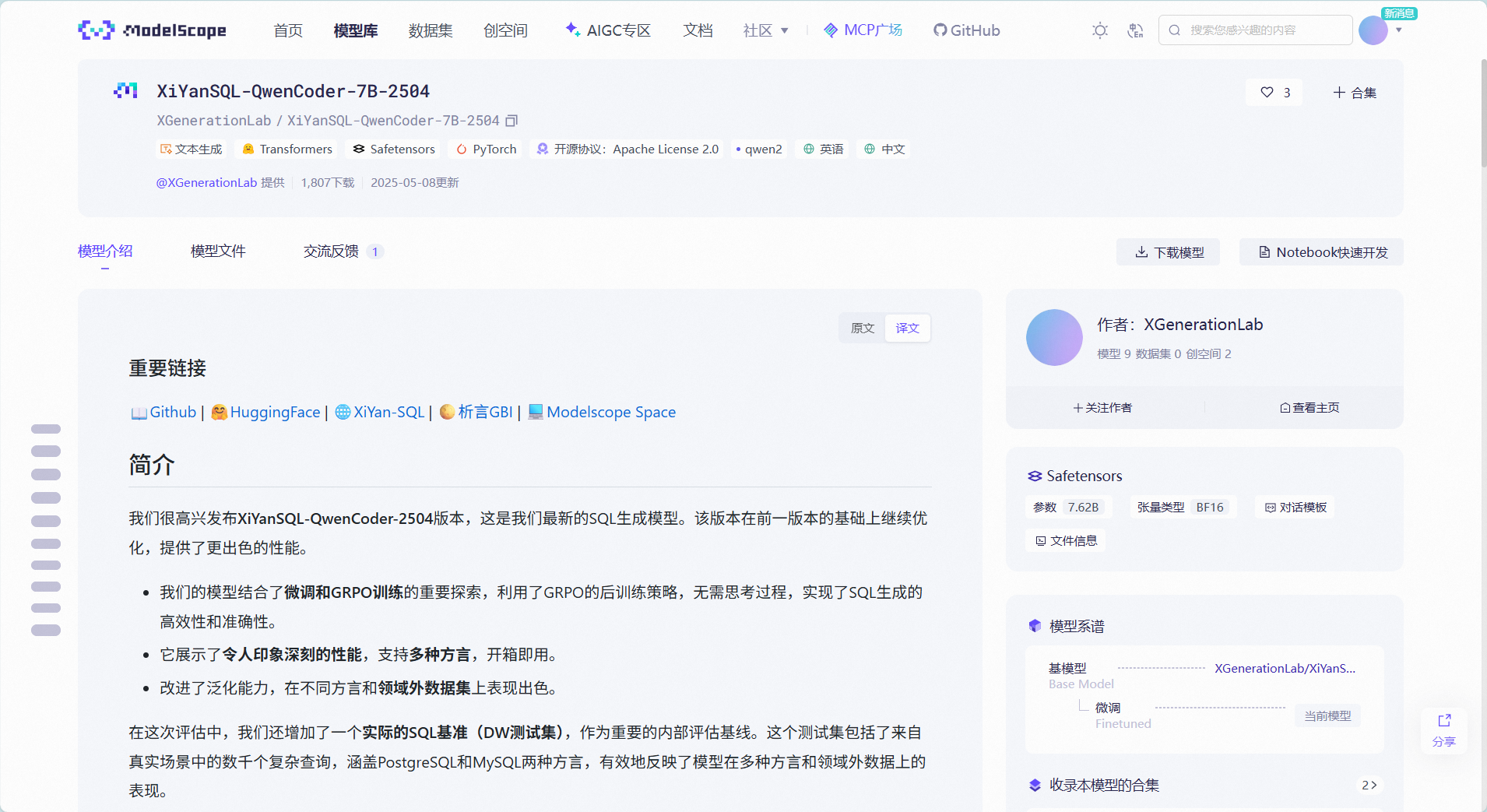Go to 首页 in navigation
This screenshot has width=1487, height=812.
288,30
